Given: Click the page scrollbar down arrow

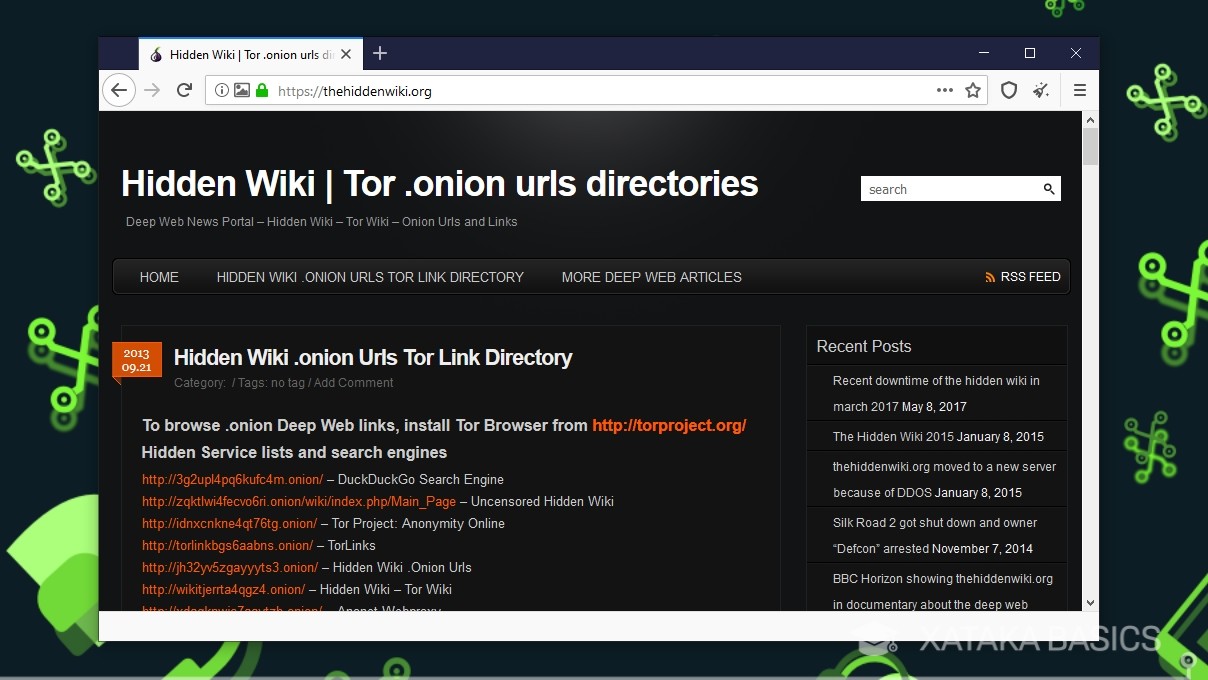Looking at the screenshot, I should point(1091,602).
